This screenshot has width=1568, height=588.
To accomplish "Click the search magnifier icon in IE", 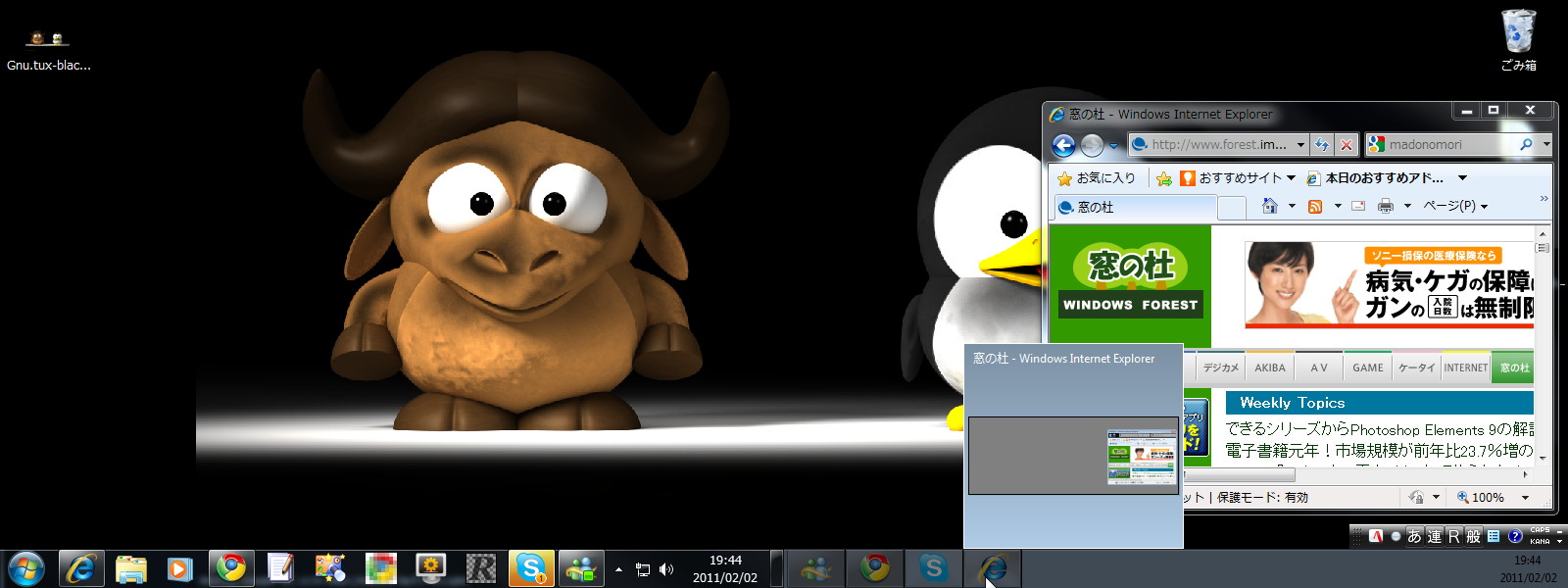I will point(1526,144).
